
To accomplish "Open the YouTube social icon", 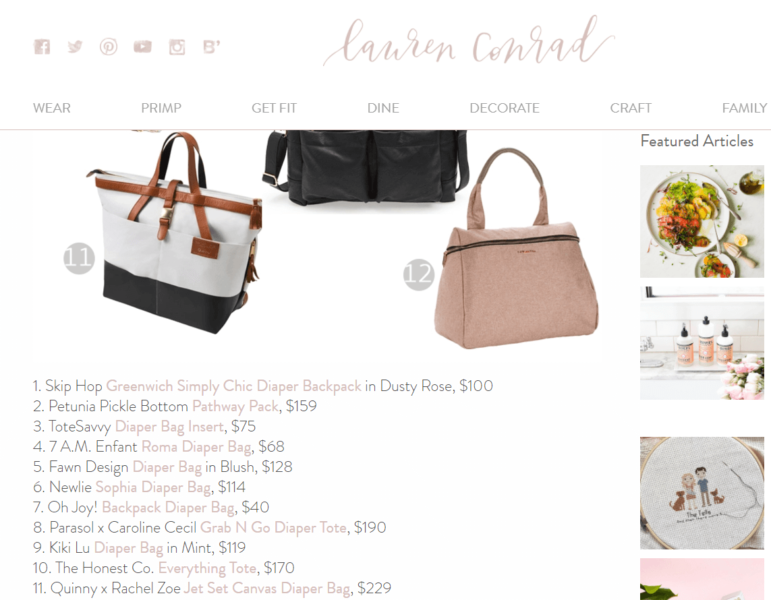I will pos(143,47).
